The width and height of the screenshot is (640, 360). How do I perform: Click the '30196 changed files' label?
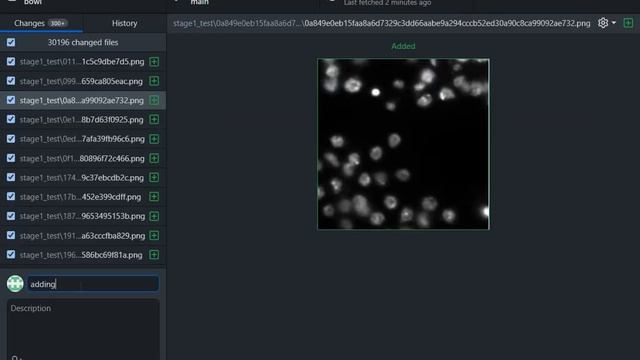point(83,42)
